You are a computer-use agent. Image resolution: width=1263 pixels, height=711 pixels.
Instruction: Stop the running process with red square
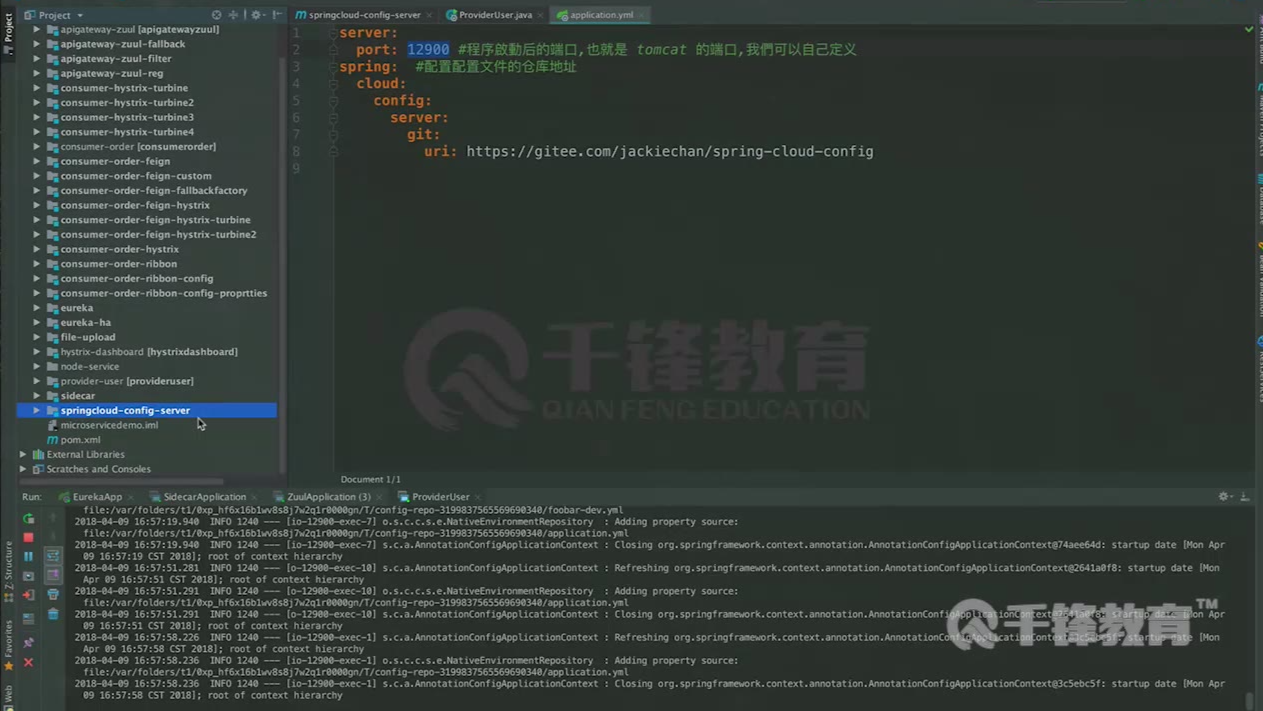(x=28, y=537)
